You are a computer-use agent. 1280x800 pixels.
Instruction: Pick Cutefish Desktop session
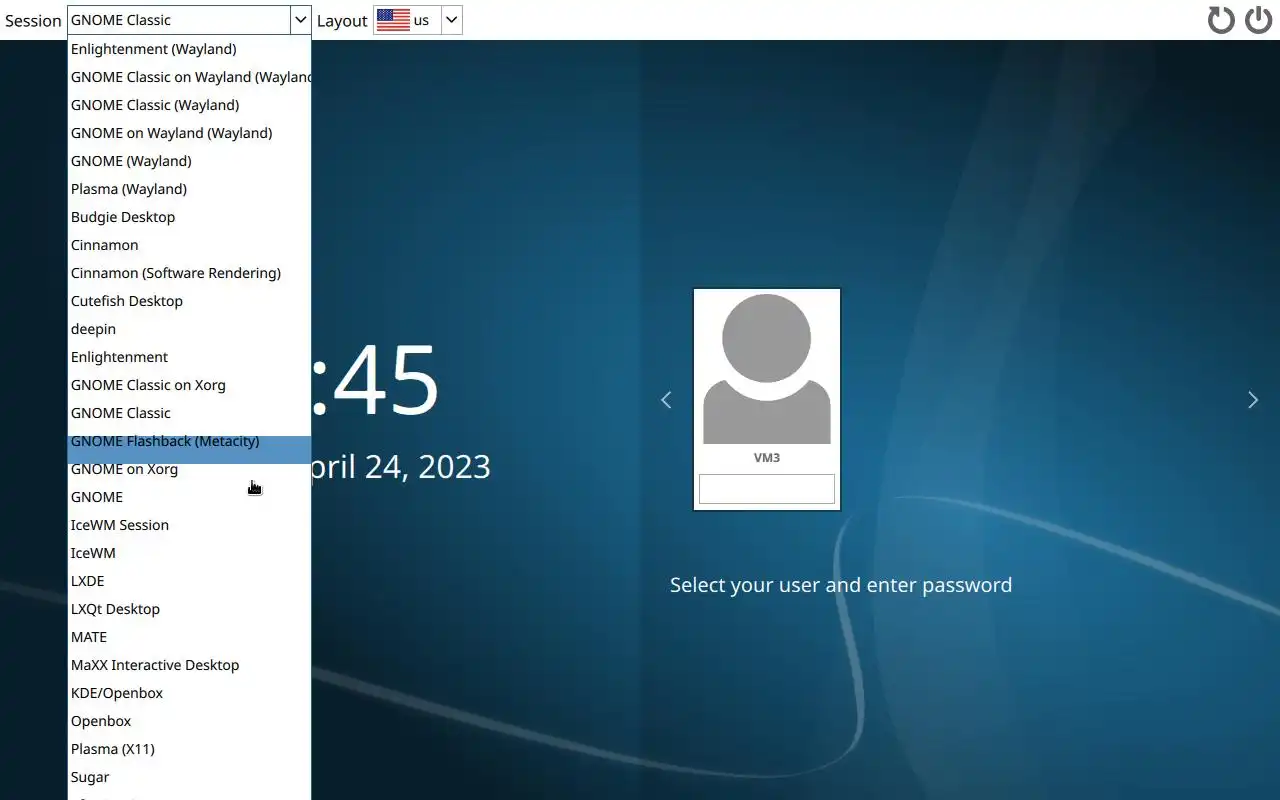click(189, 301)
